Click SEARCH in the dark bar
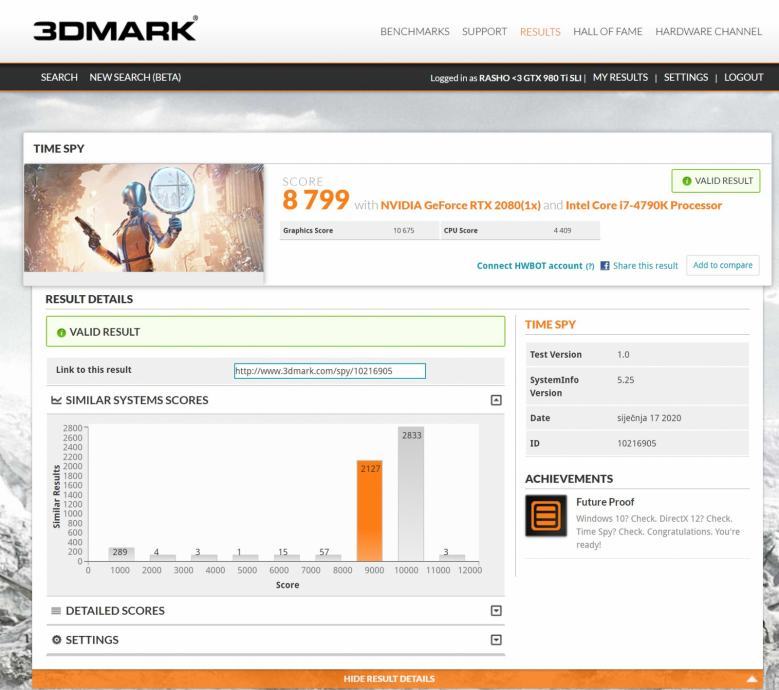Screen dimensions: 779x690 tap(59, 77)
